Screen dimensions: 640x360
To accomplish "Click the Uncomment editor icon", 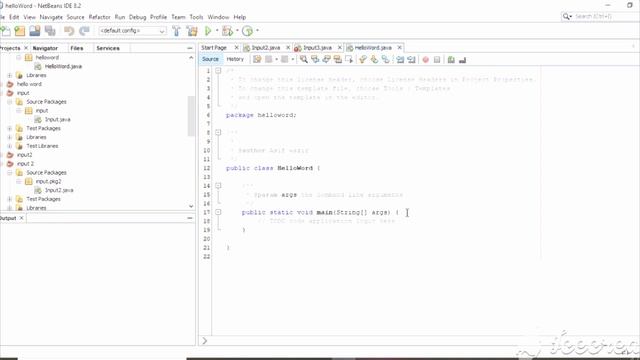I will 462,60.
